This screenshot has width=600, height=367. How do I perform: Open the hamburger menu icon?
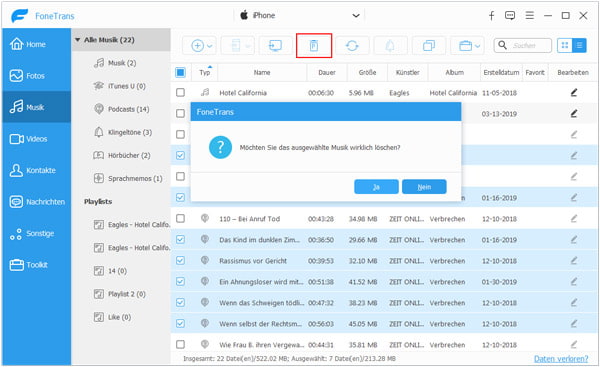pos(530,15)
